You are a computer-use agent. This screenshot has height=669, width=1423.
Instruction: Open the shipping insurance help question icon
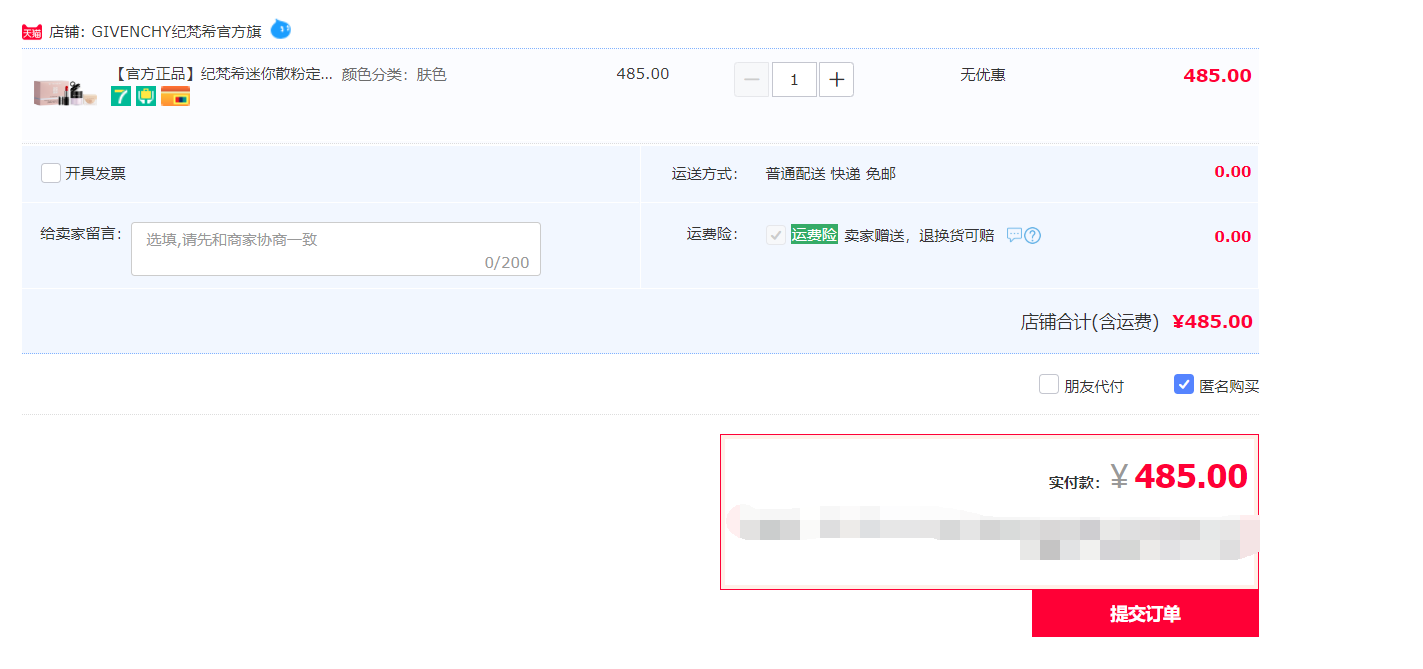(1033, 236)
